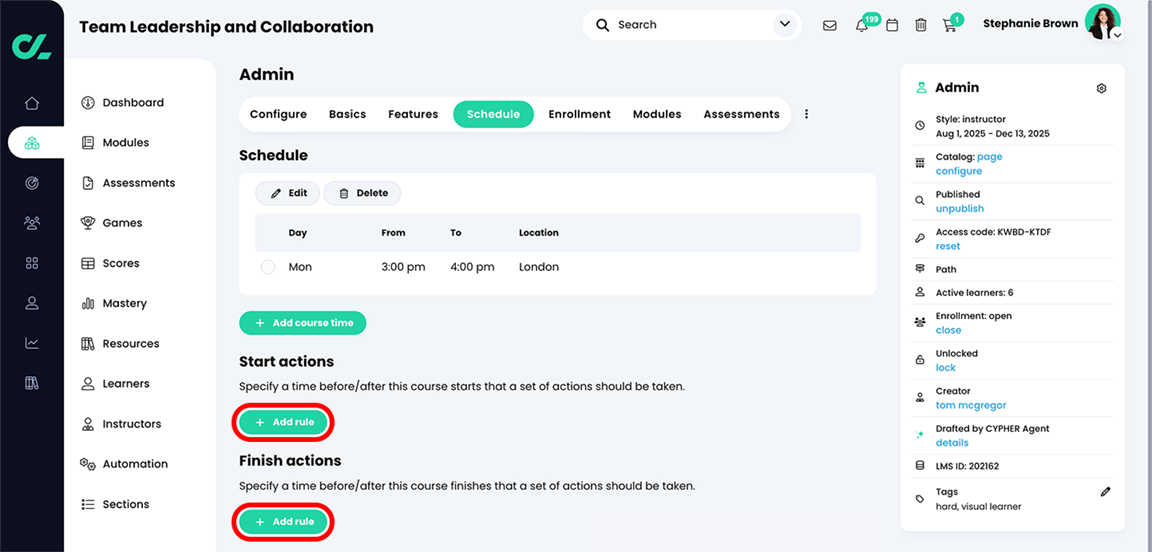This screenshot has height=552, width=1152.
Task: Click Add course time button
Action: coord(303,323)
